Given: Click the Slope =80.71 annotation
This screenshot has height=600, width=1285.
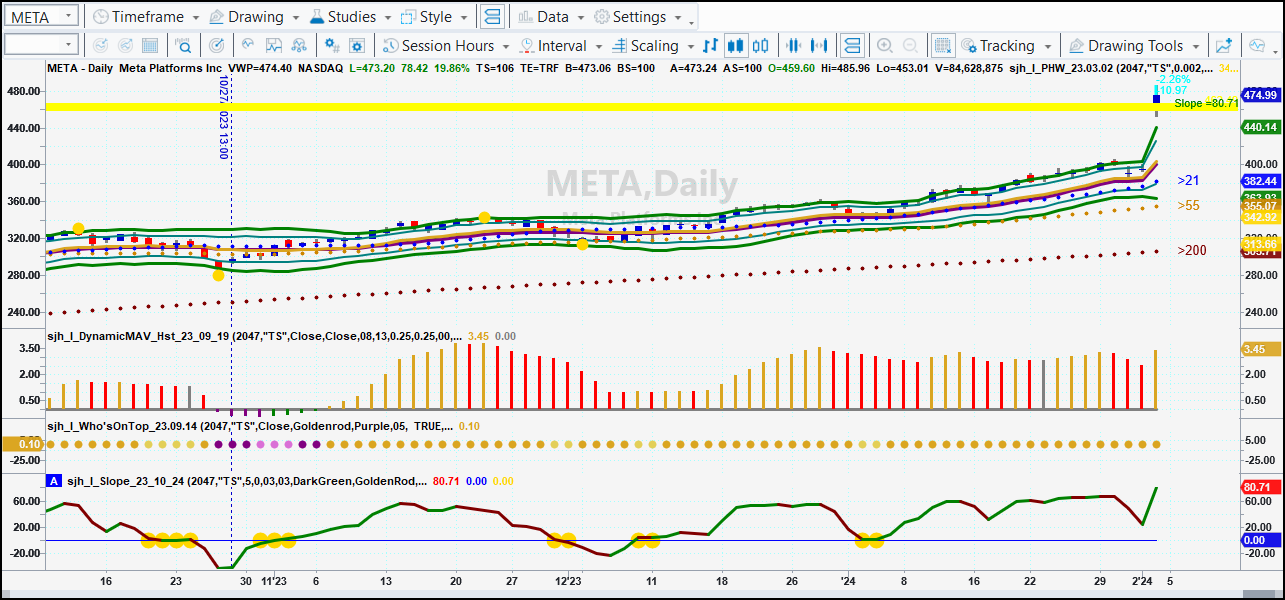Looking at the screenshot, I should point(1206,104).
